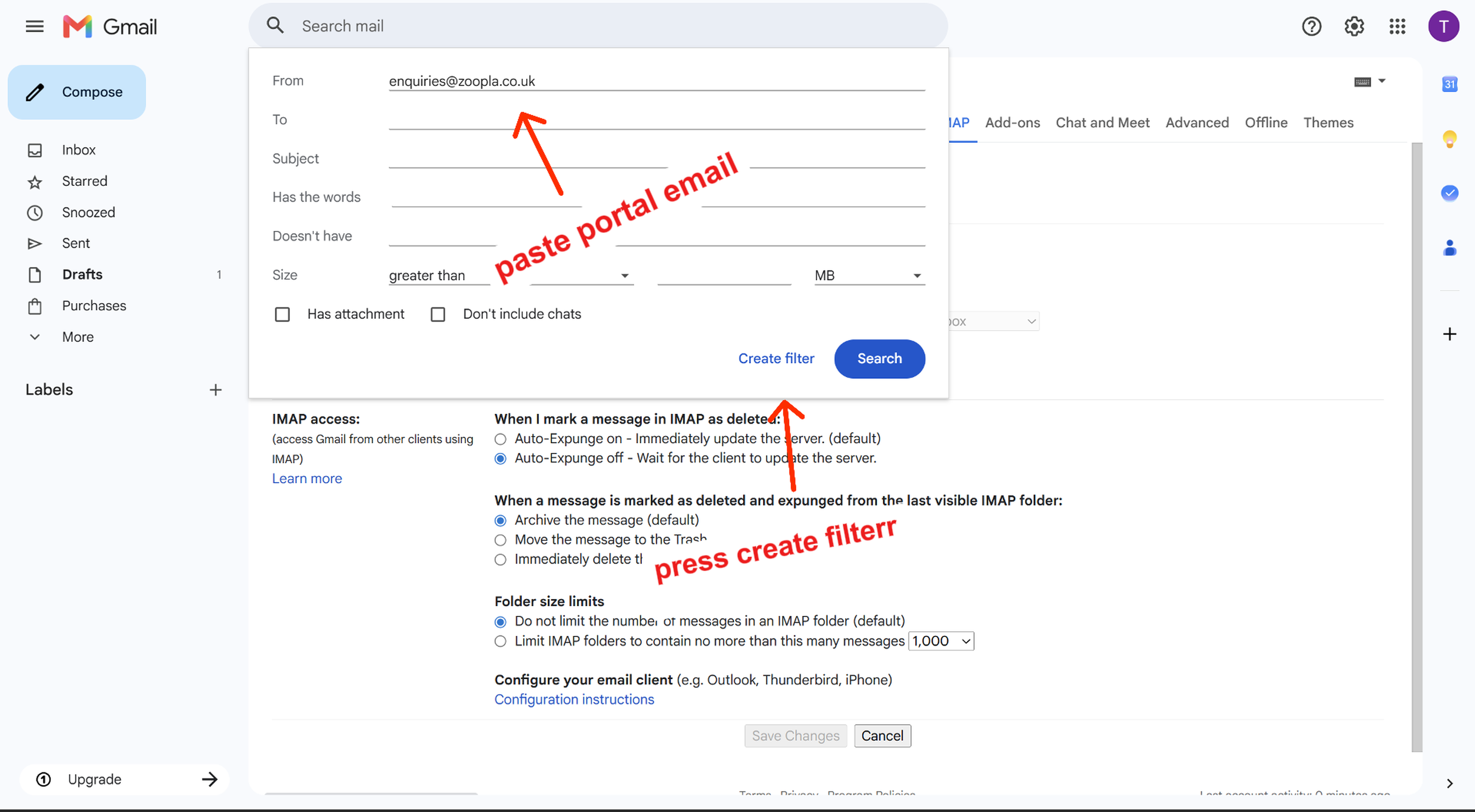
Task: Click the Search mail box
Action: (598, 26)
